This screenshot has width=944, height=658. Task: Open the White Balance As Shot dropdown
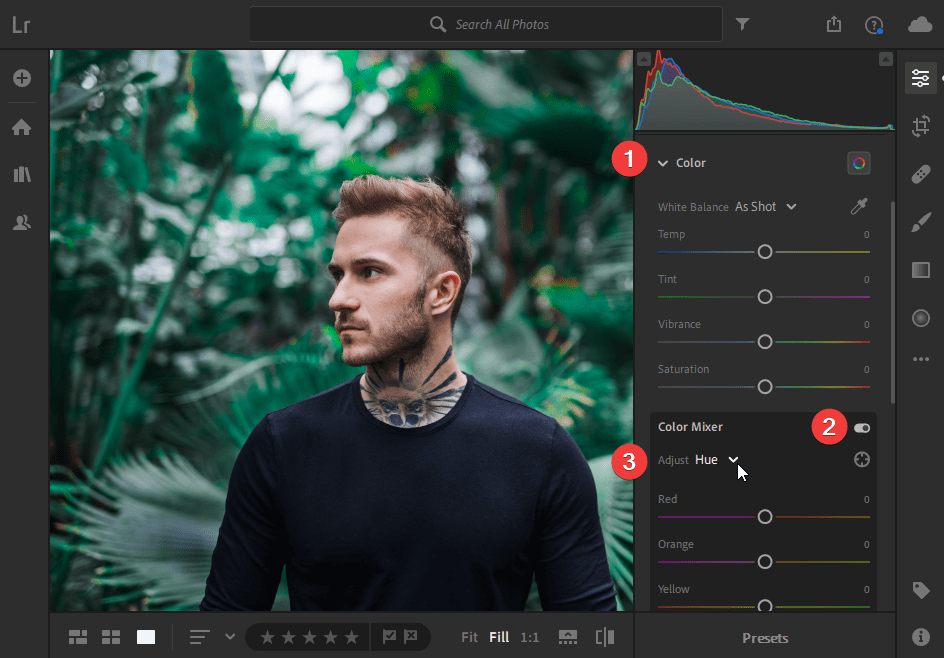click(766, 207)
